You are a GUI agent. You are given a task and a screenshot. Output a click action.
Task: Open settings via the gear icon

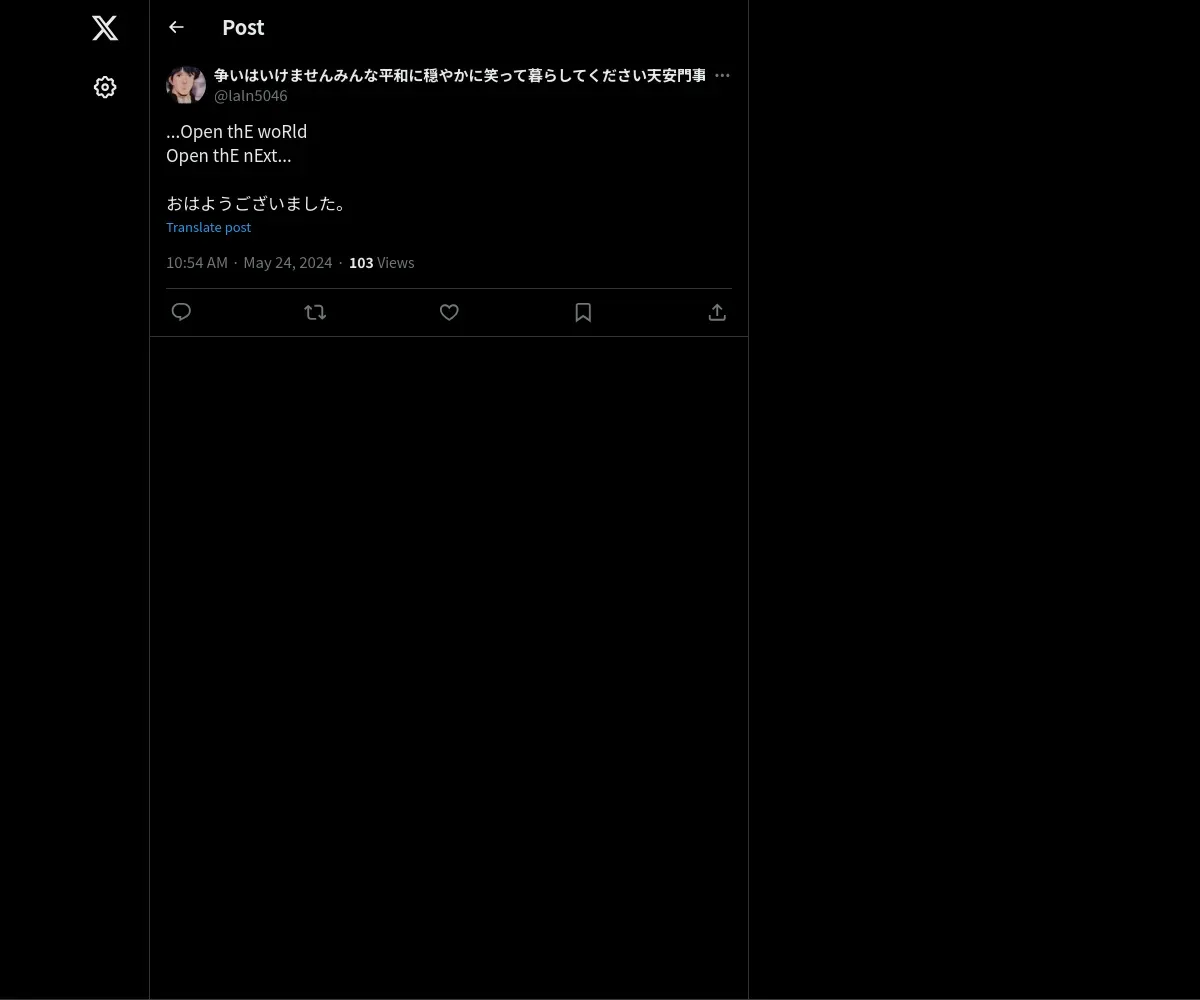105,87
